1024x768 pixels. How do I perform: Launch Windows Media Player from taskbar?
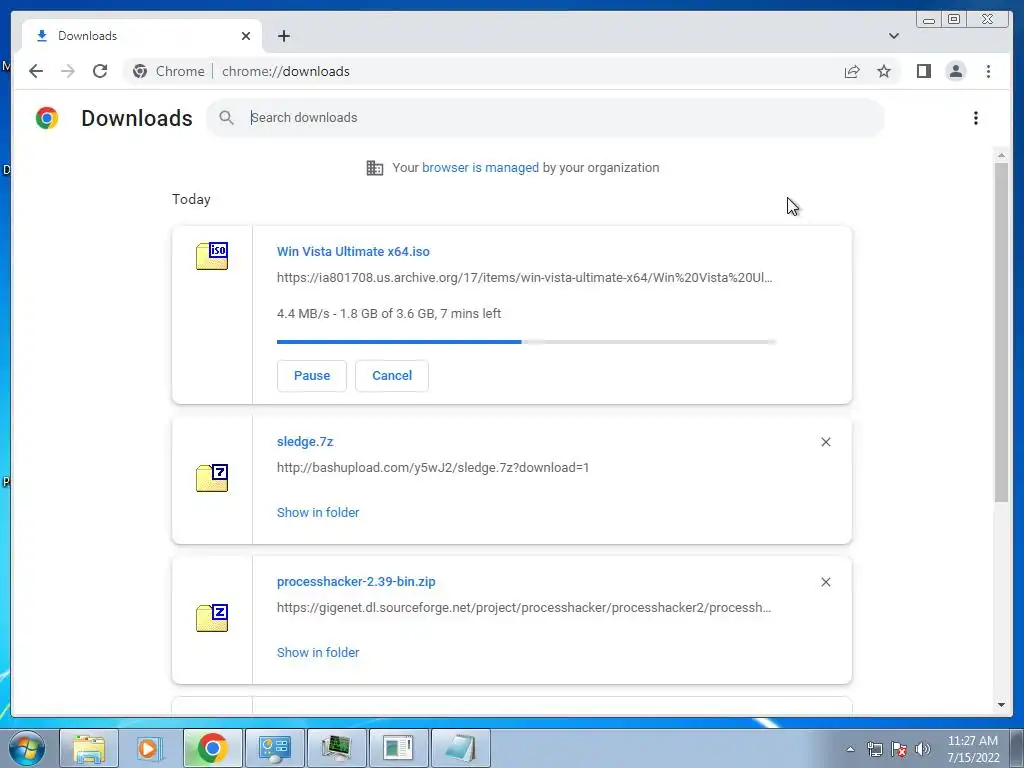[150, 748]
